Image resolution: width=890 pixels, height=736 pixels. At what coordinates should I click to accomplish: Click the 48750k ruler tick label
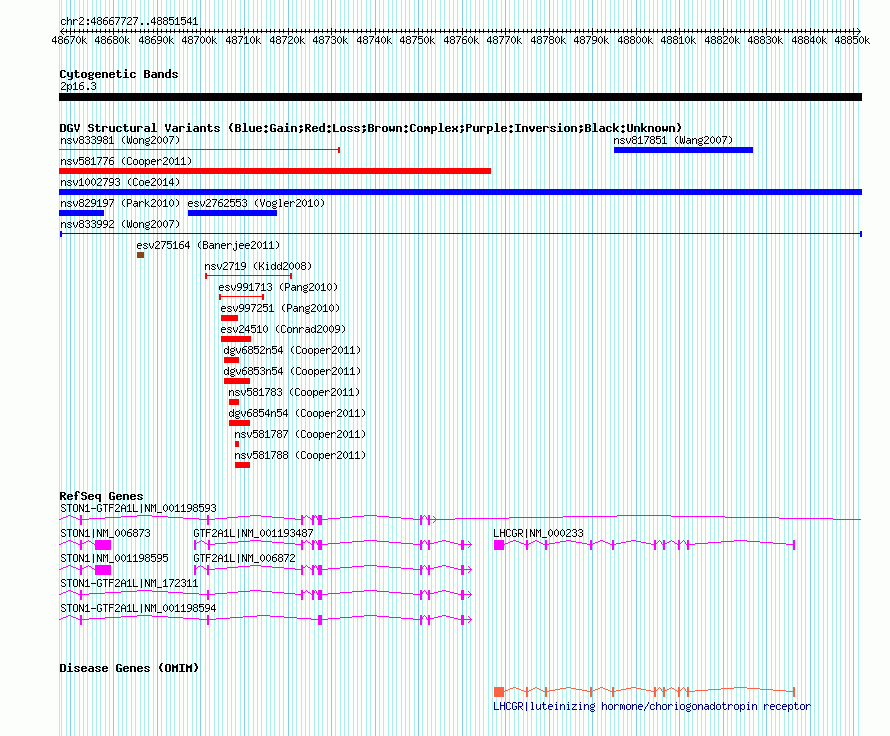pos(417,40)
